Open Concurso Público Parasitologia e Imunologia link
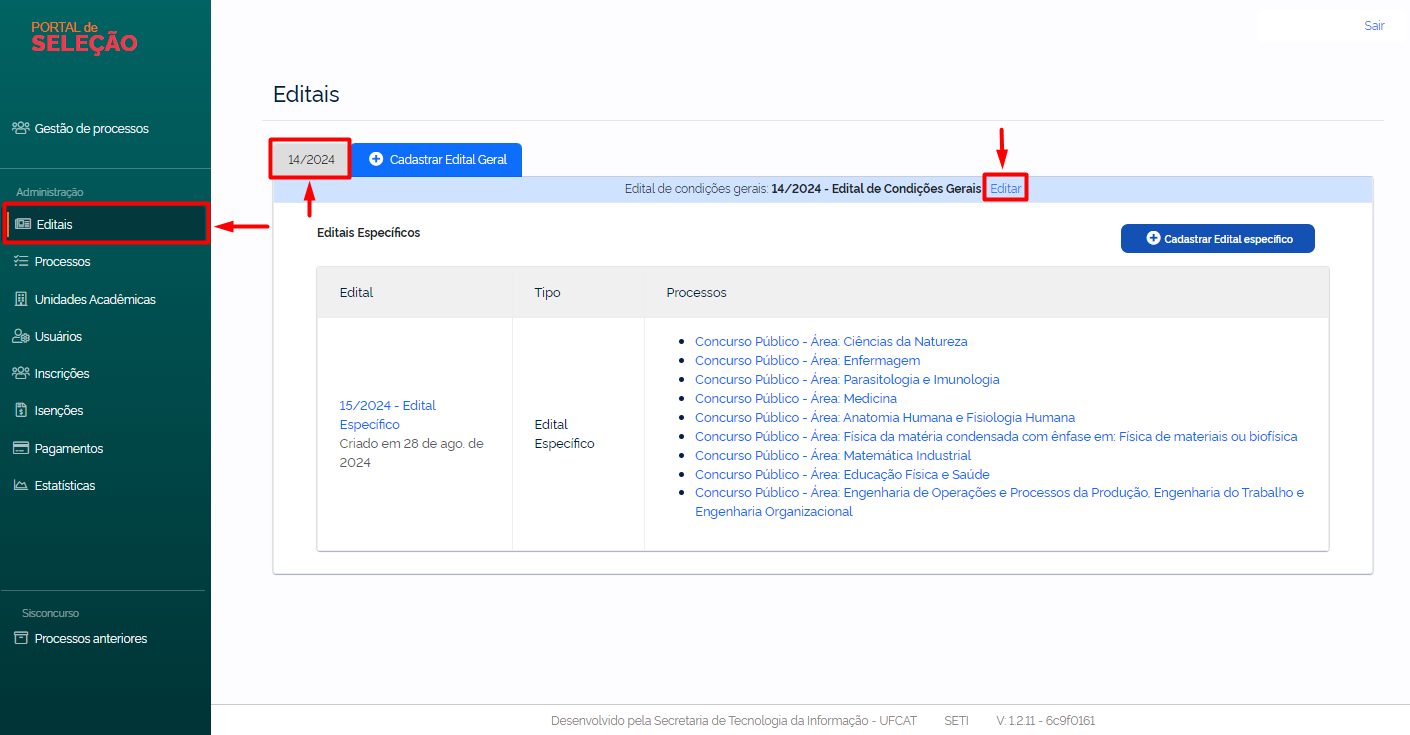 coord(847,379)
